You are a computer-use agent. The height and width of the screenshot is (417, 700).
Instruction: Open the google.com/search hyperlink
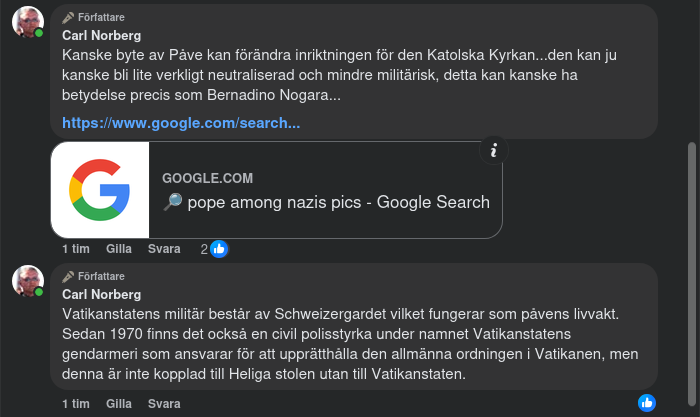[x=181, y=123]
